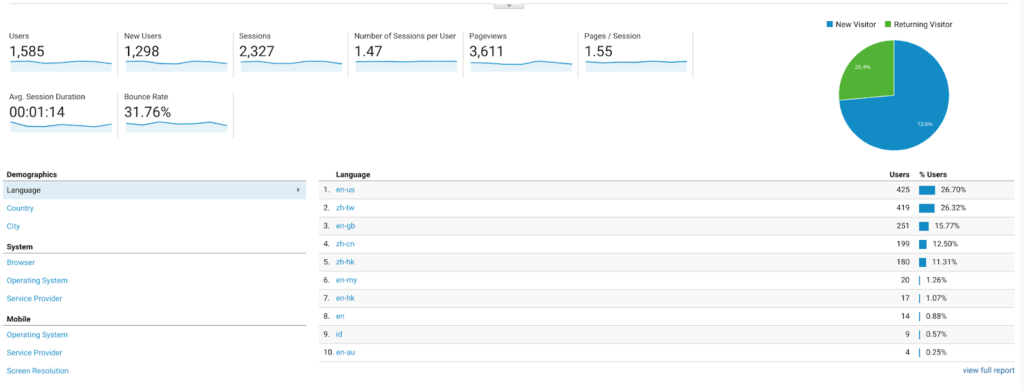Viewport: 1024px width, 391px height.
Task: Open the en-gb language link
Action: [345, 226]
